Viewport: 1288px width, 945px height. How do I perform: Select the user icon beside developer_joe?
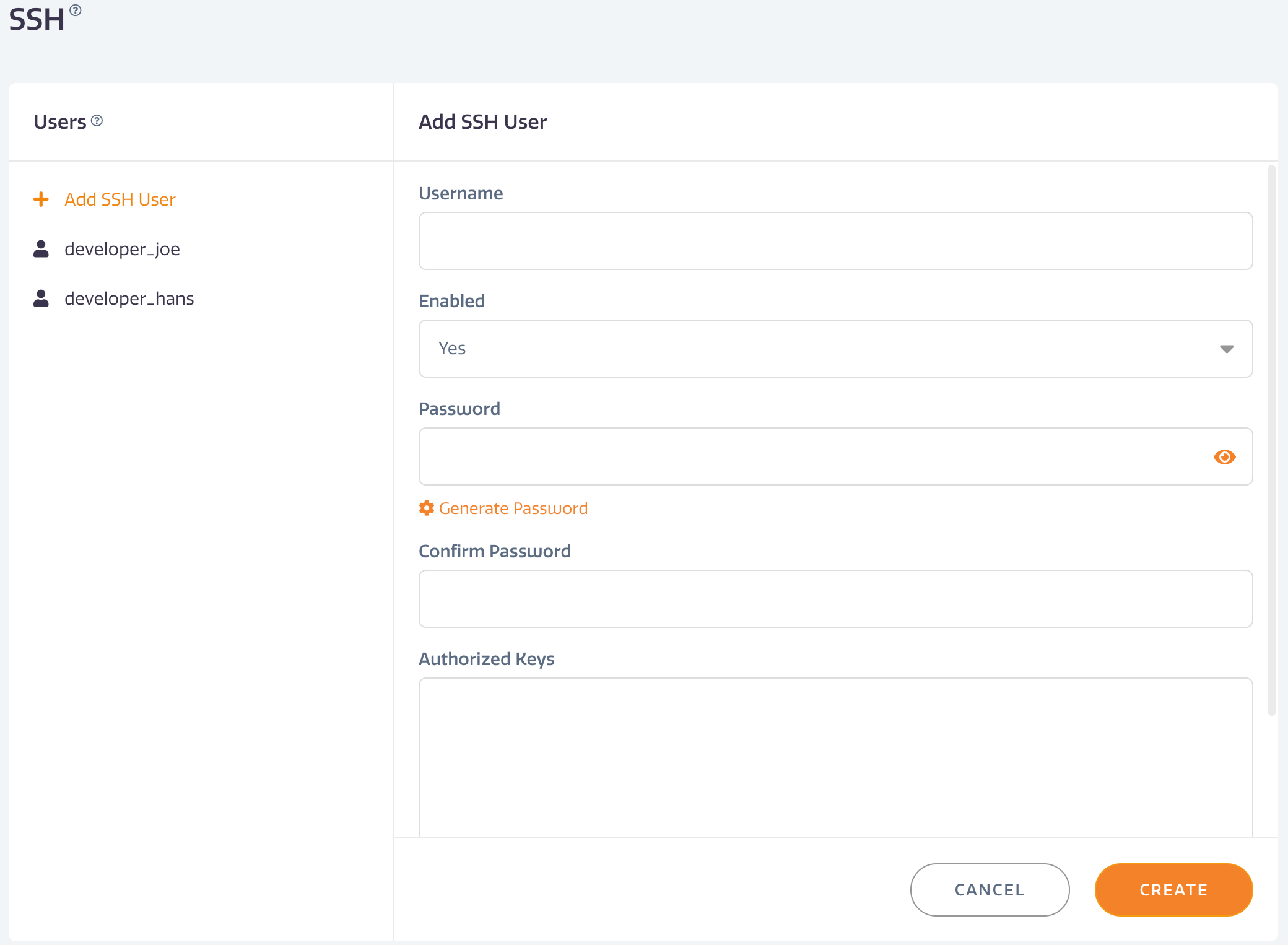click(41, 248)
